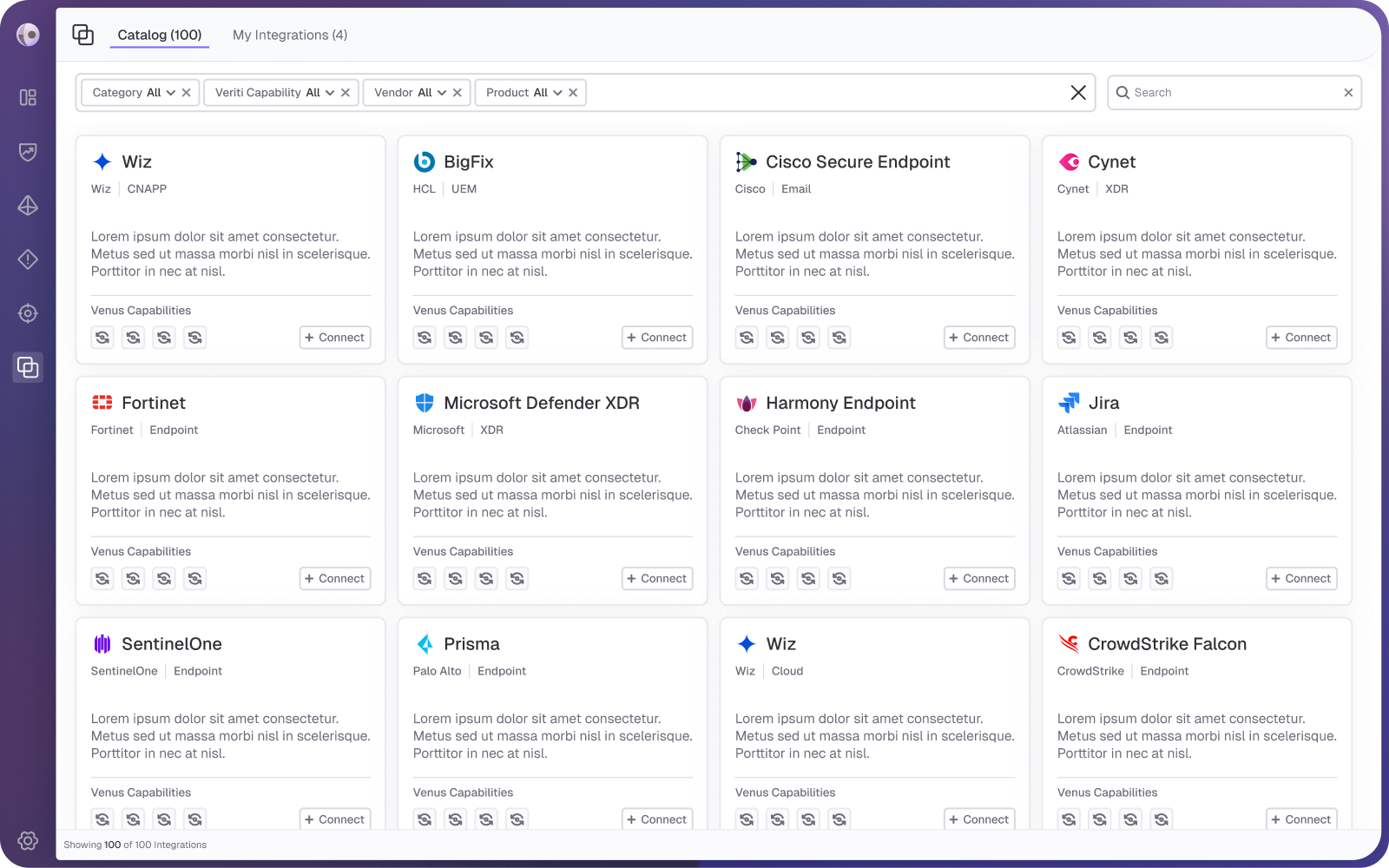Open the shield trend sidebar icon

pos(28,152)
